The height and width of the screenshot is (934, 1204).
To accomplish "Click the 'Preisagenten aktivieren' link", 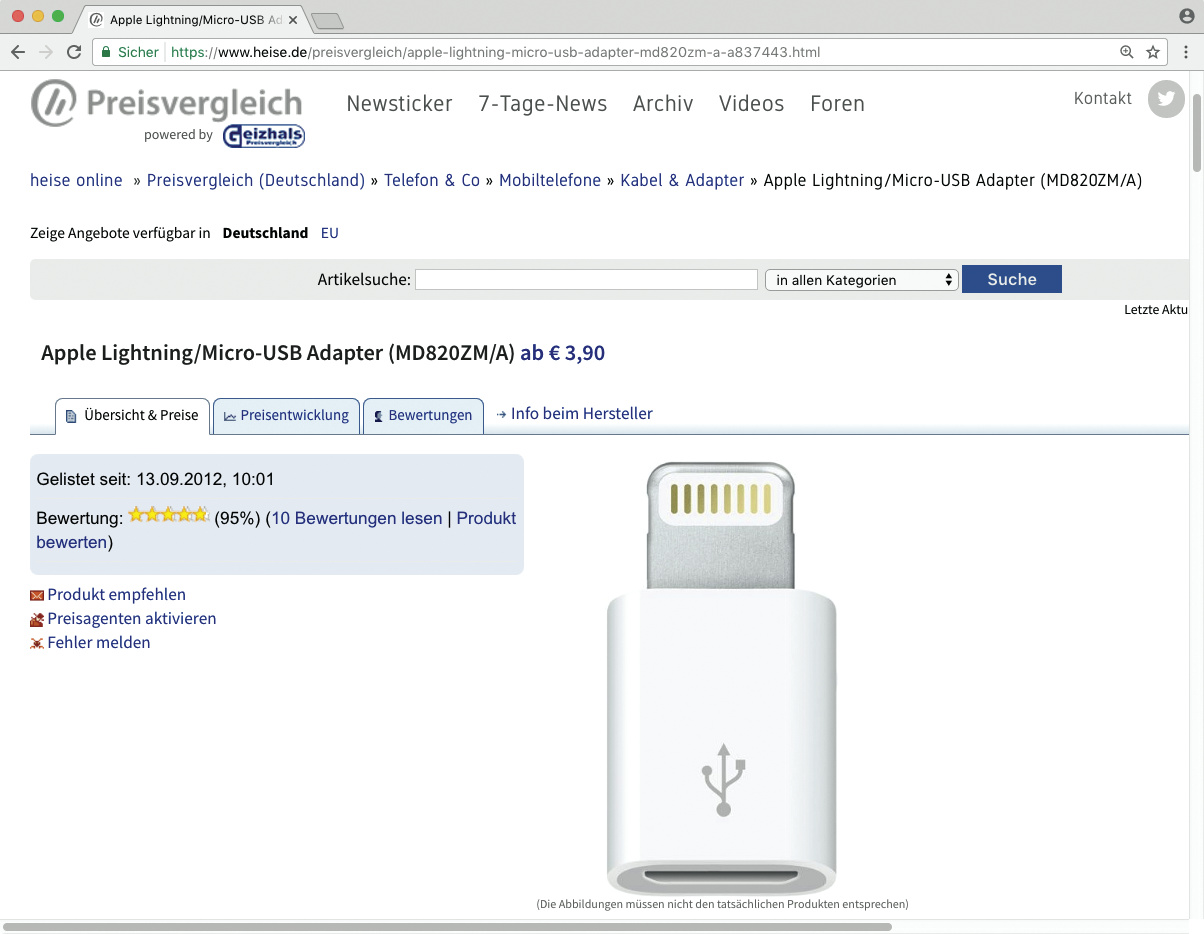I will click(x=132, y=619).
